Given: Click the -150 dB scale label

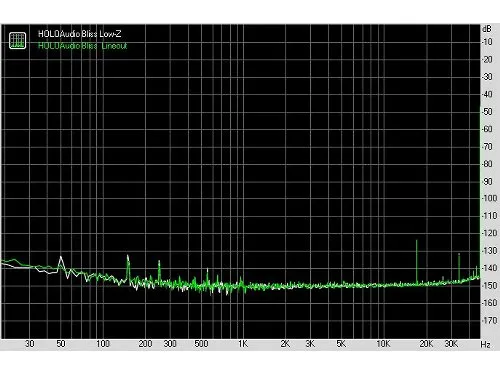Looking at the screenshot, I should pyautogui.click(x=490, y=285).
